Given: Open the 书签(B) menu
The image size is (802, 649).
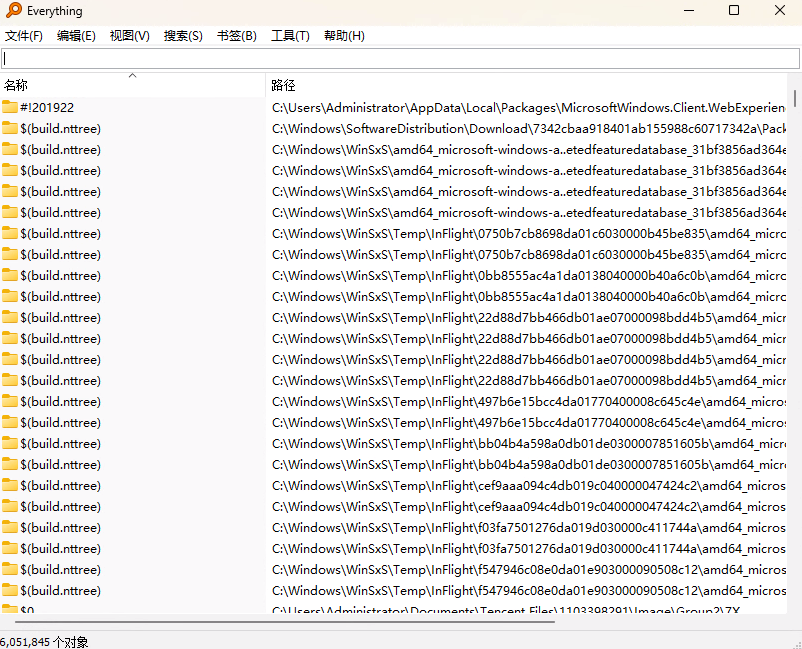Looking at the screenshot, I should point(237,36).
